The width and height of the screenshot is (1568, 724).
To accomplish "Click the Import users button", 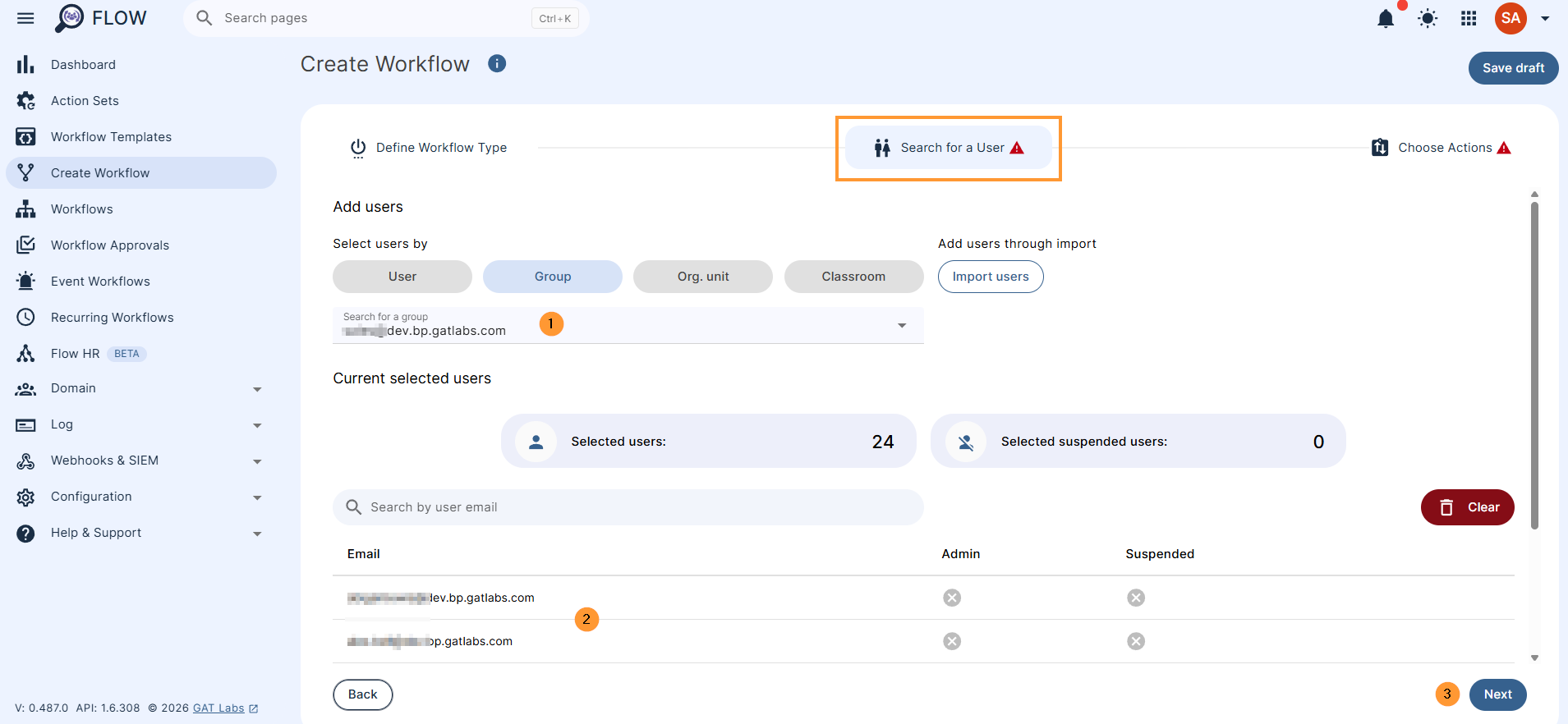I will coord(991,277).
